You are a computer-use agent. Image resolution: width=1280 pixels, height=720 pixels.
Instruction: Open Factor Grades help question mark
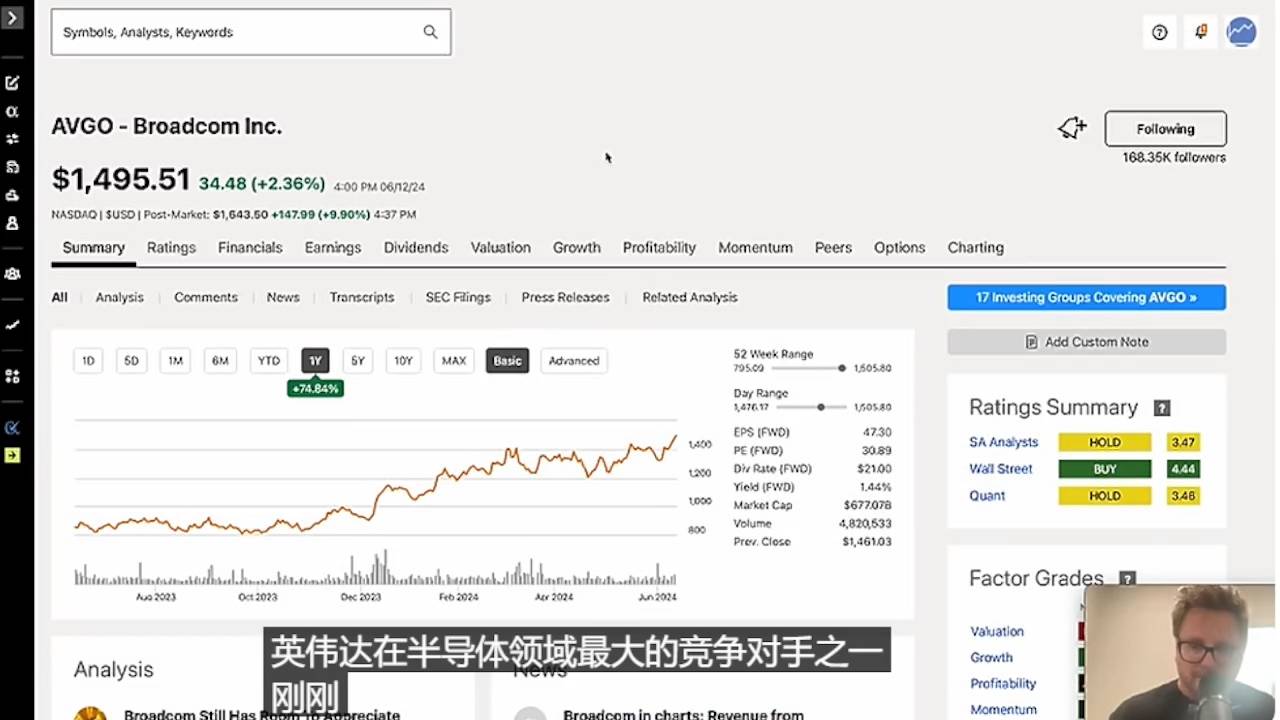[x=1128, y=579]
